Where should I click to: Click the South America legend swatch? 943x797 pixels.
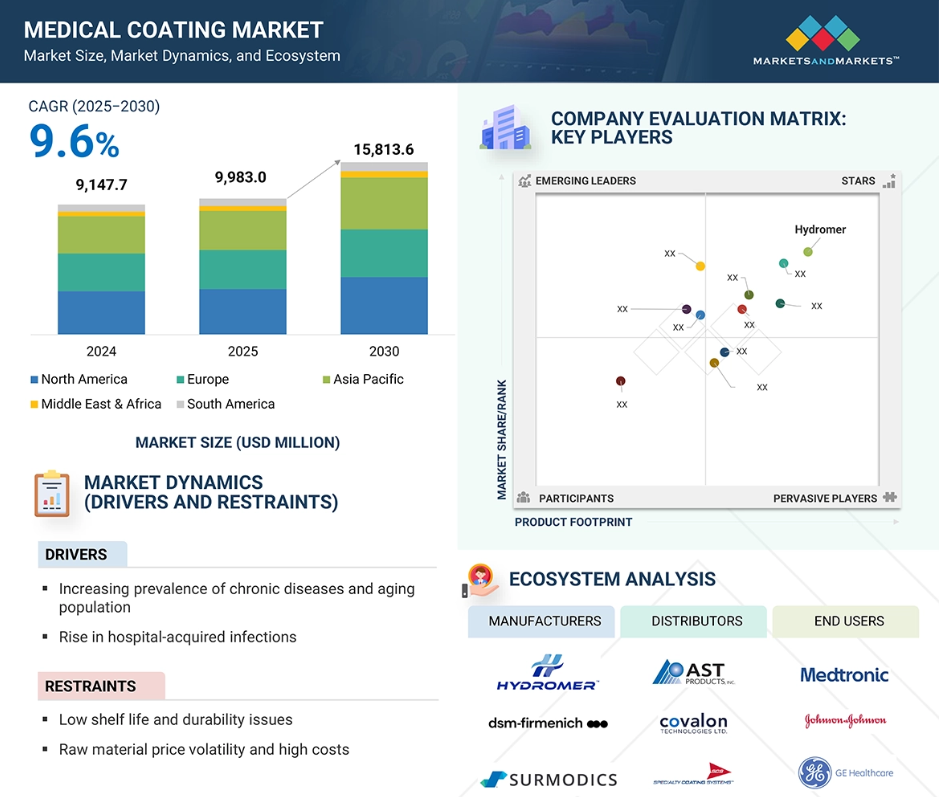180,404
